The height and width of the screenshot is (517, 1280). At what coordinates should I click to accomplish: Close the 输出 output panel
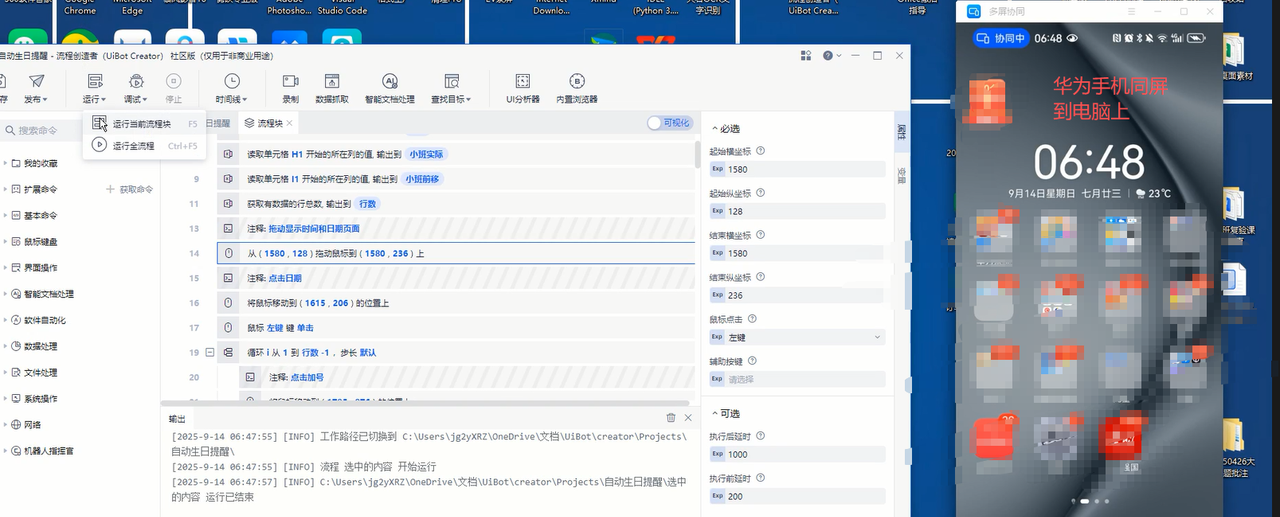[x=687, y=418]
